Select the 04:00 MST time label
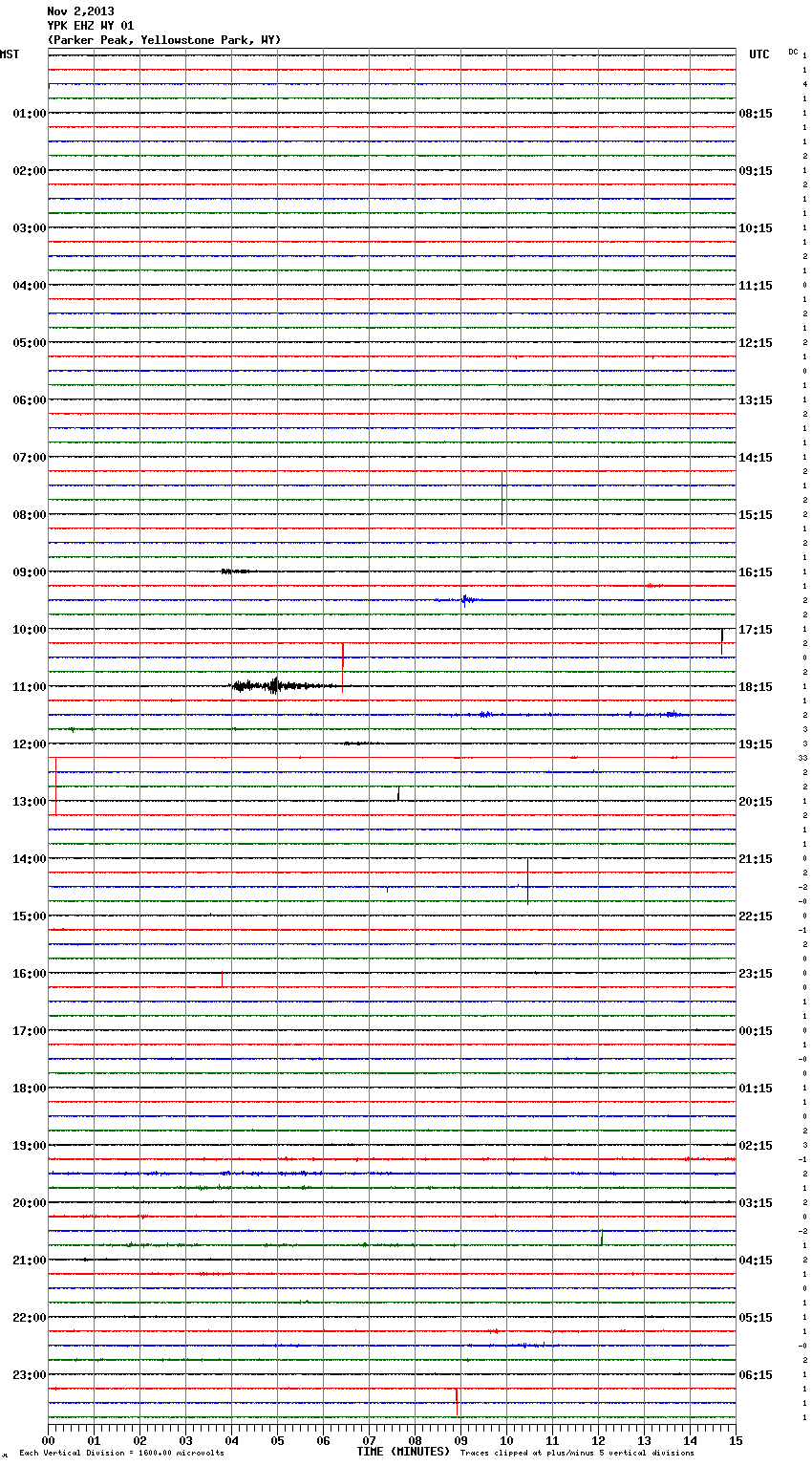812x1466 pixels. pos(30,286)
